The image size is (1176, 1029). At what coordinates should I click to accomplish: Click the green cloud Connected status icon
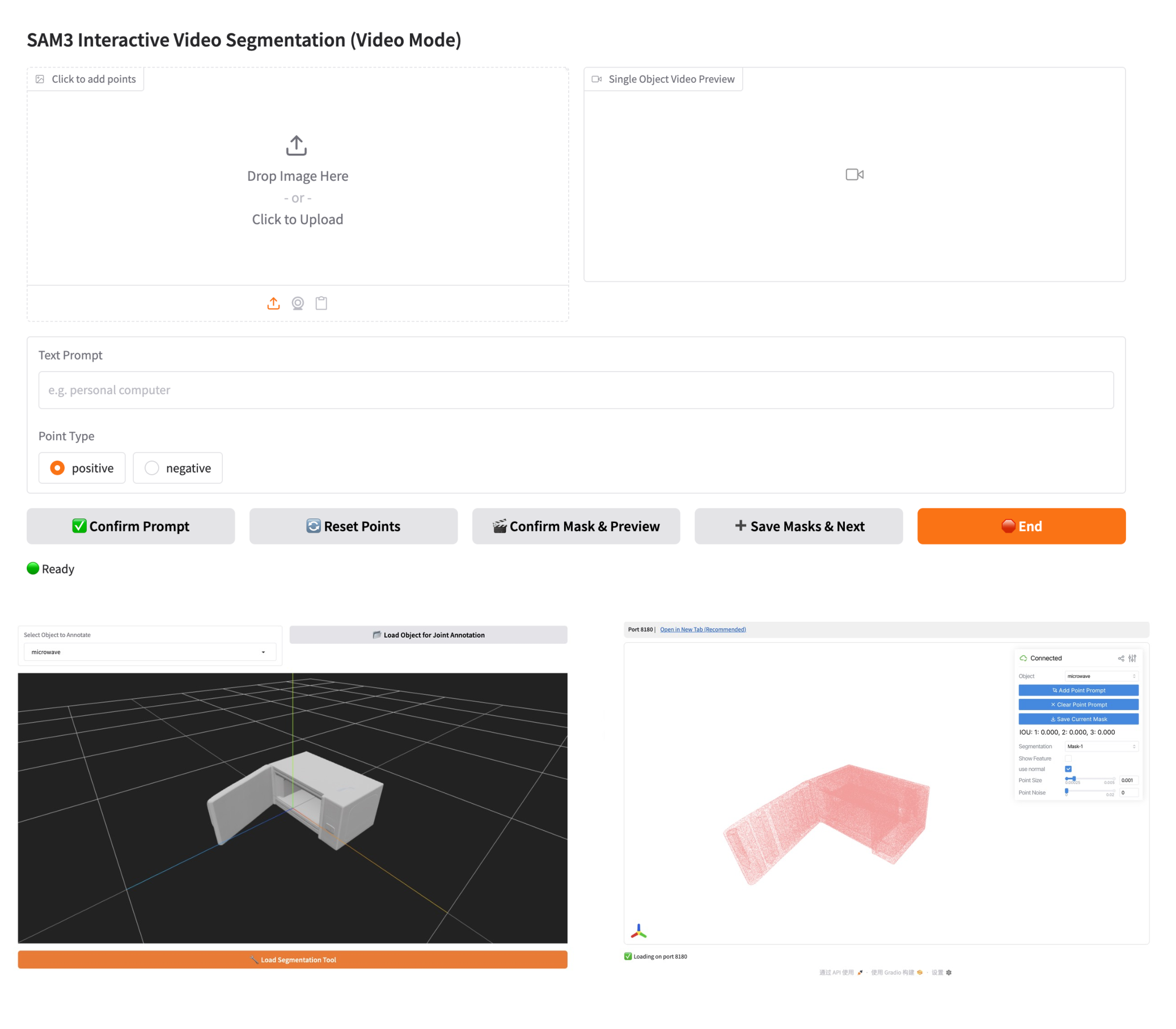coord(1023,659)
